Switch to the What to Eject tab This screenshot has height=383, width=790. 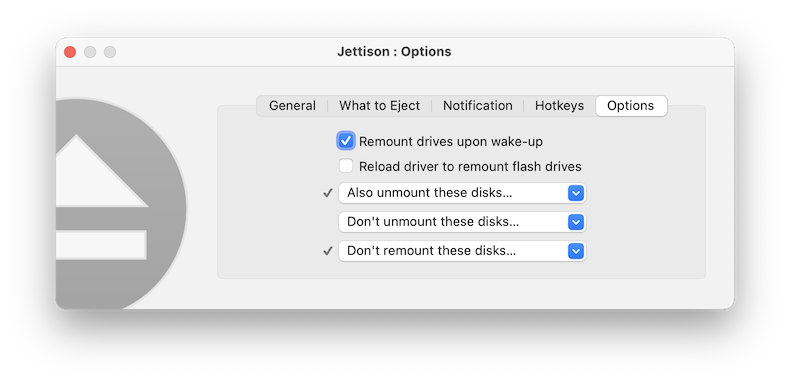click(x=379, y=106)
